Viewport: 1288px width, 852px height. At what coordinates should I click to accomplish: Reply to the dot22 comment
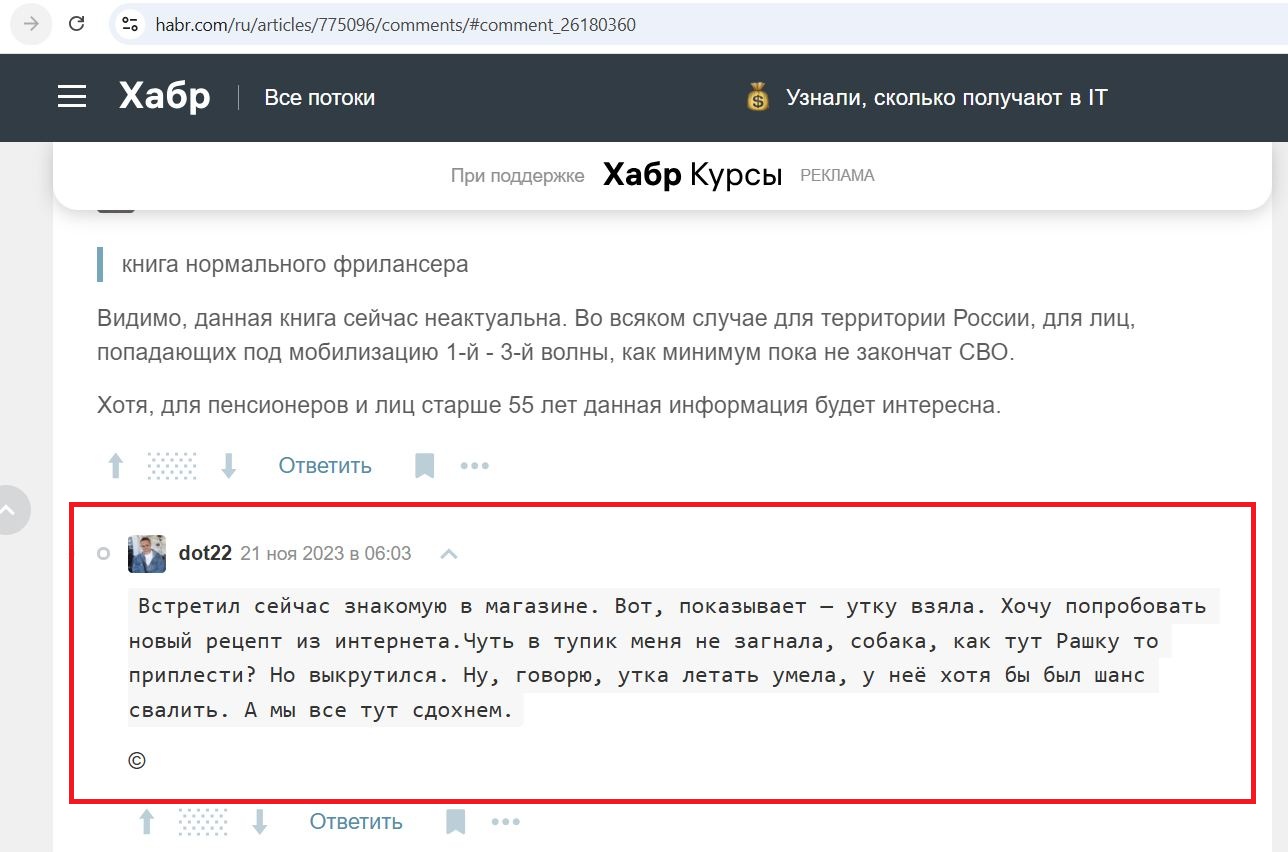(x=355, y=821)
